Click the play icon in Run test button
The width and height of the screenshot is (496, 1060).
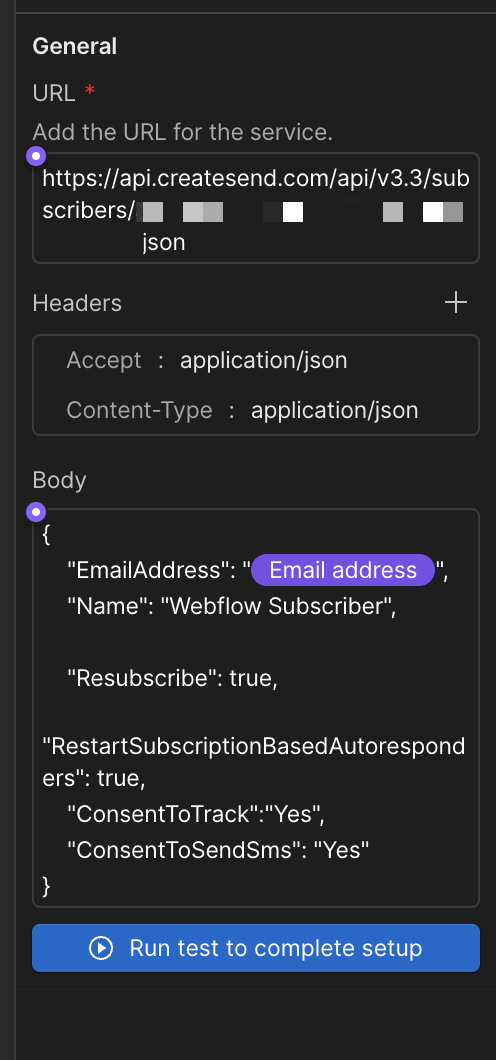pos(101,948)
